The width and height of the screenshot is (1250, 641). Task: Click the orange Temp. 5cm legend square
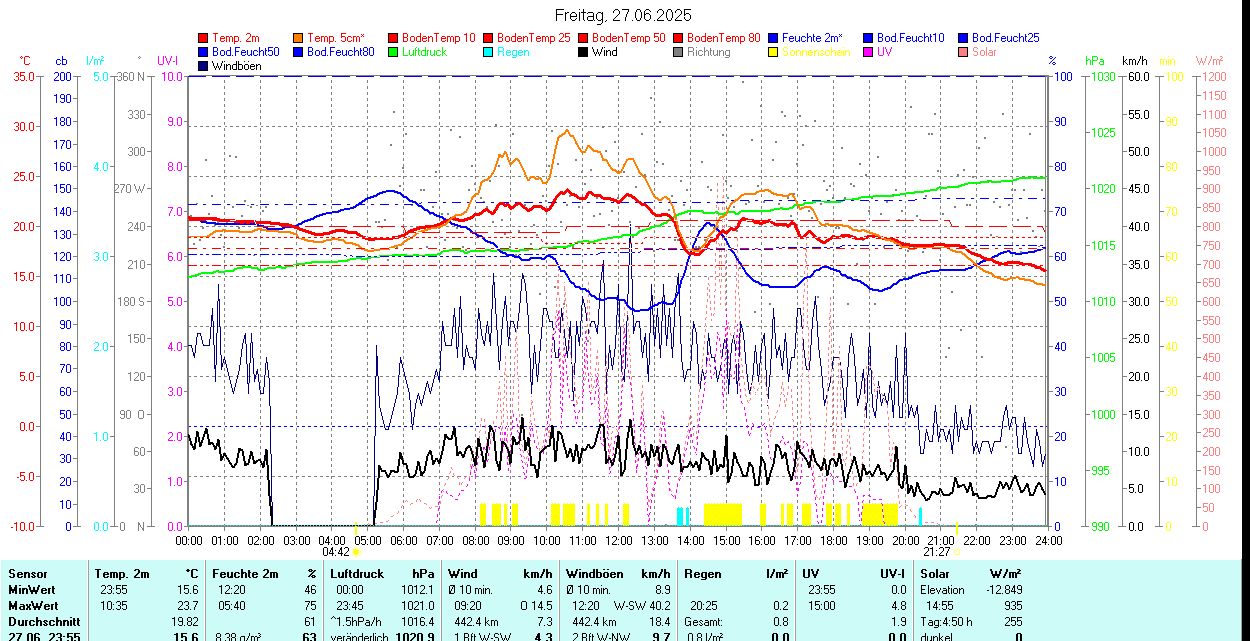299,38
